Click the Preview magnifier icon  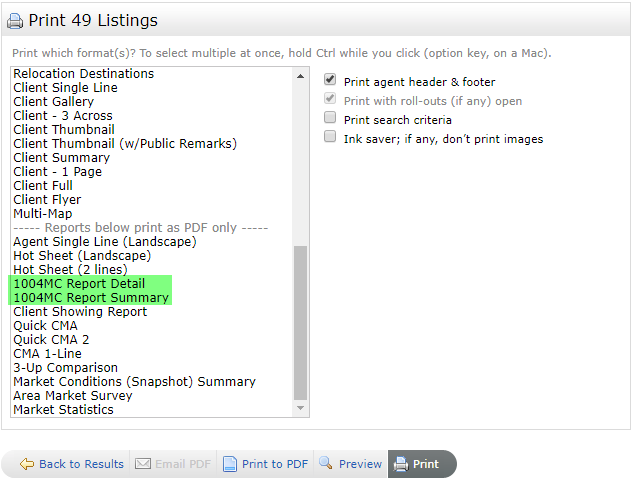point(325,463)
